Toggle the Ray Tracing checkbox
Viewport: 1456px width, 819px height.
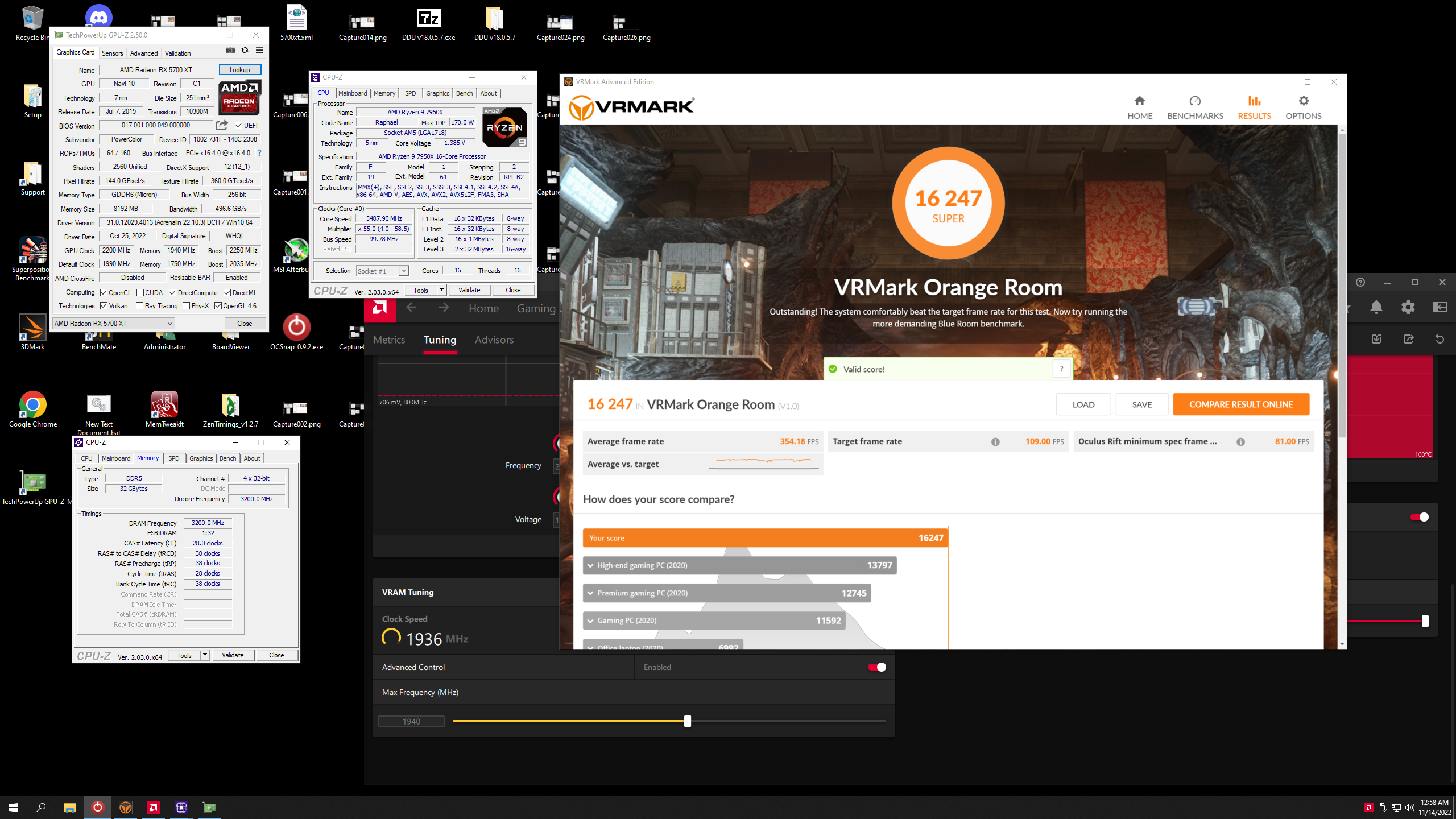click(x=140, y=306)
